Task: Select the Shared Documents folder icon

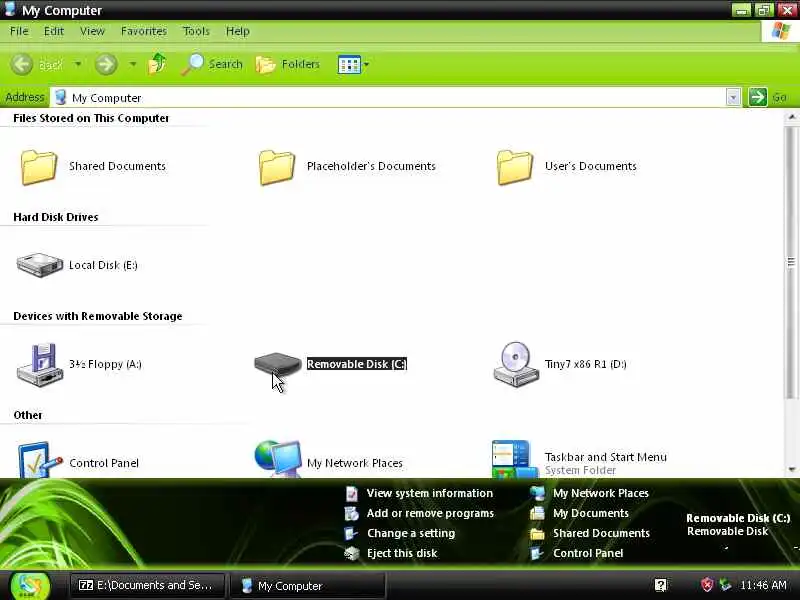Action: [38, 167]
